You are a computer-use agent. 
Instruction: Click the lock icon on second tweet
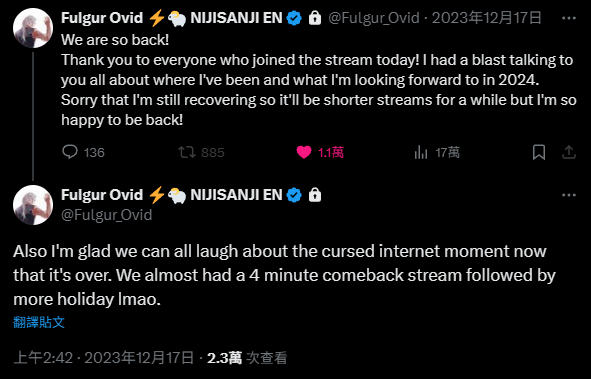click(x=315, y=195)
